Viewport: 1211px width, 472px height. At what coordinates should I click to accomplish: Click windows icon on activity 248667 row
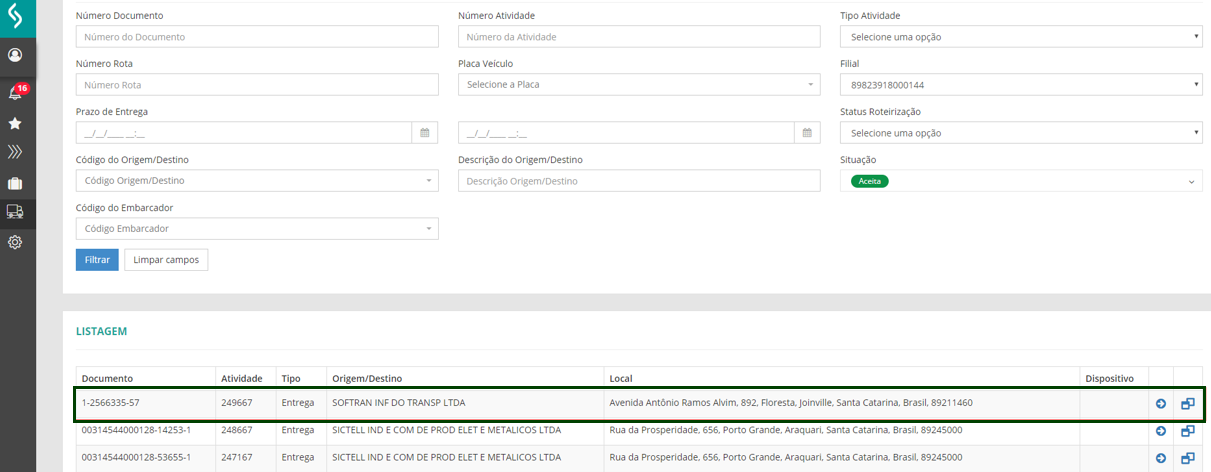coord(1188,431)
